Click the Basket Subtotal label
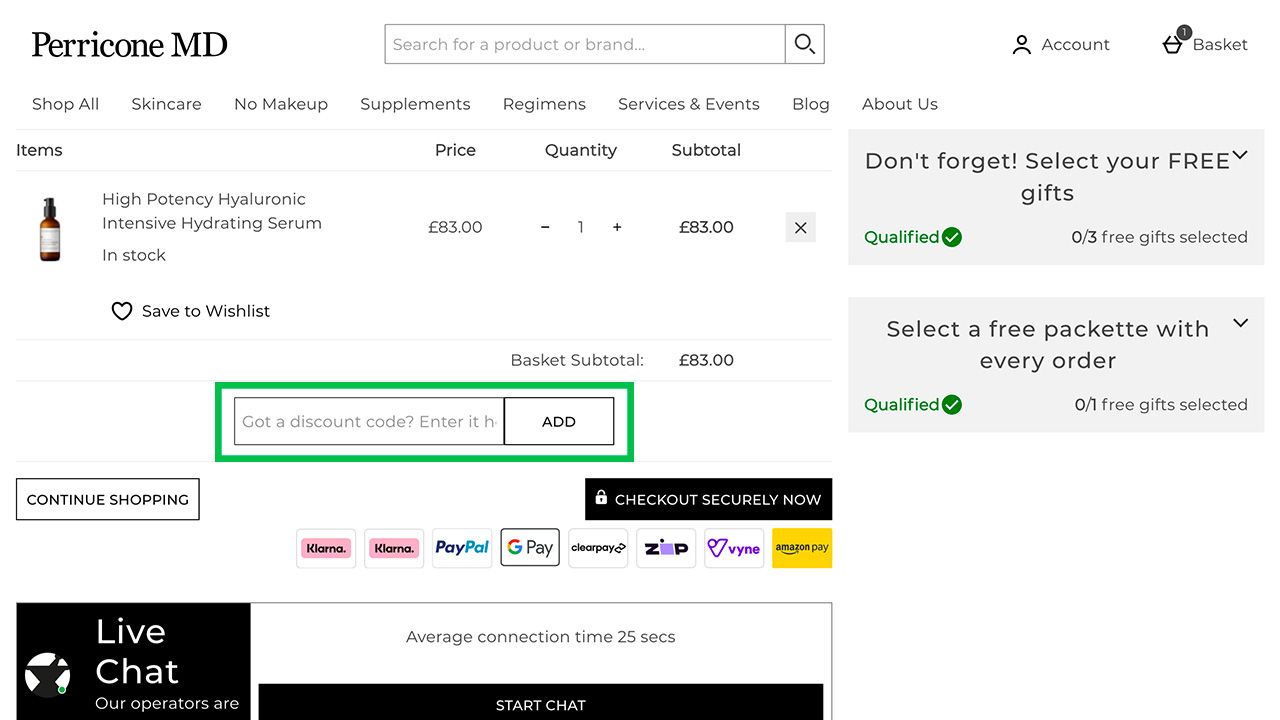Screen dimensions: 1280x720 point(577,360)
